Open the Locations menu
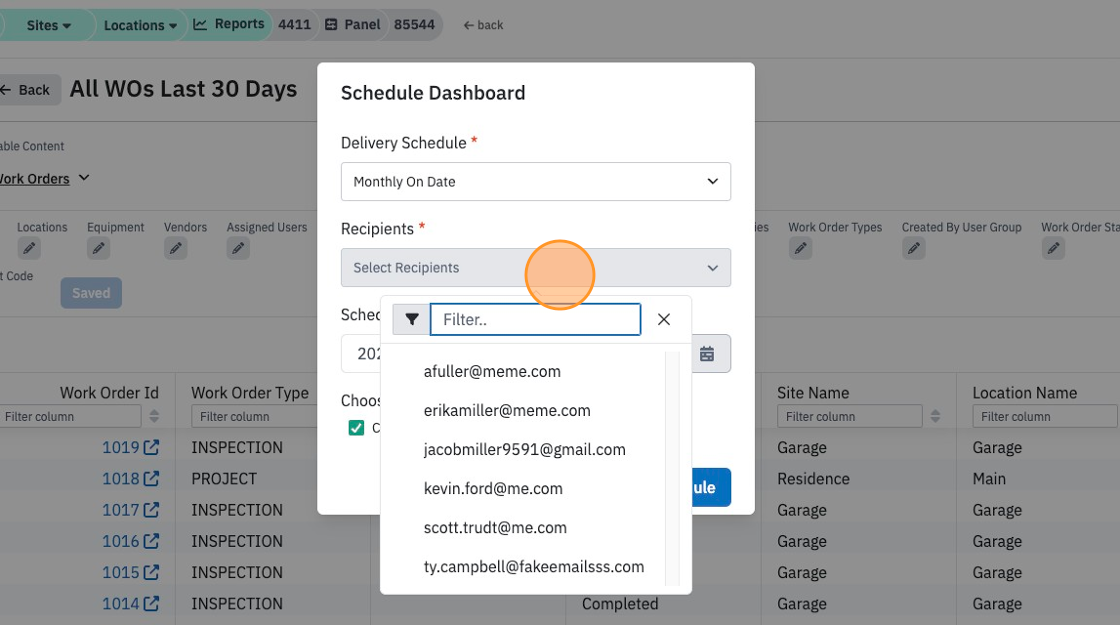1120x625 pixels. click(140, 25)
